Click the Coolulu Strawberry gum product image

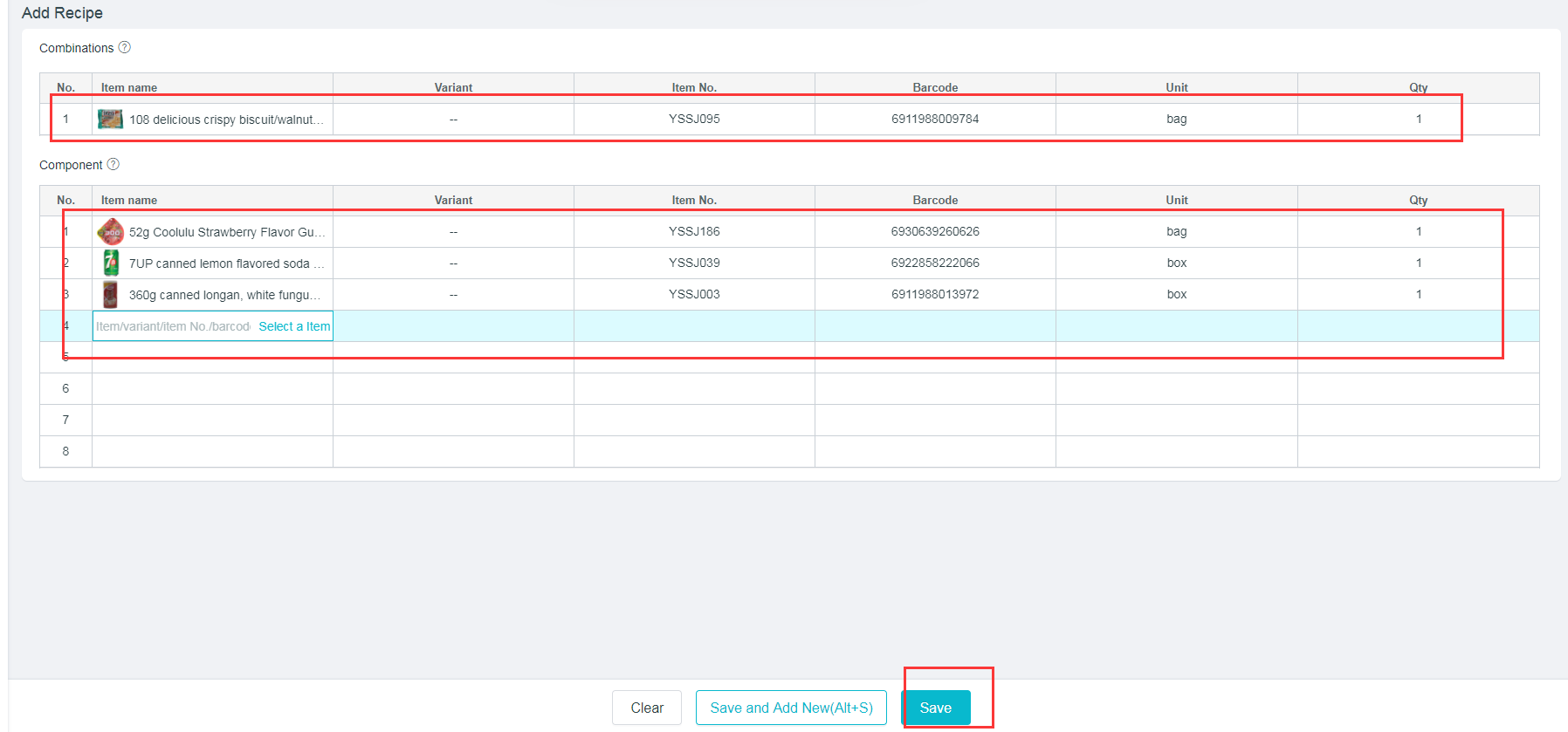110,231
